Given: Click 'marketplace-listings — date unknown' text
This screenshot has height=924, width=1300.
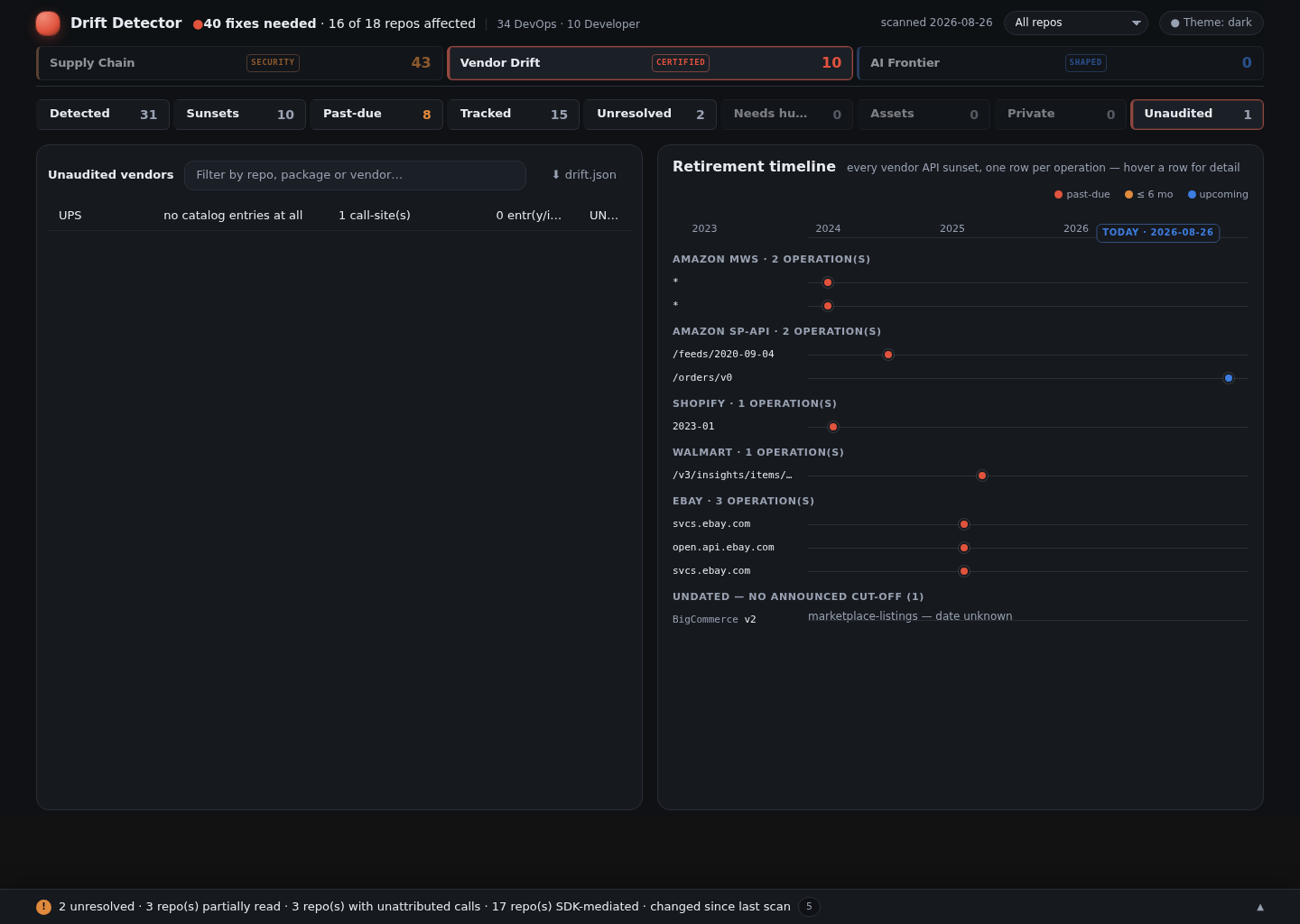Looking at the screenshot, I should tap(910, 616).
